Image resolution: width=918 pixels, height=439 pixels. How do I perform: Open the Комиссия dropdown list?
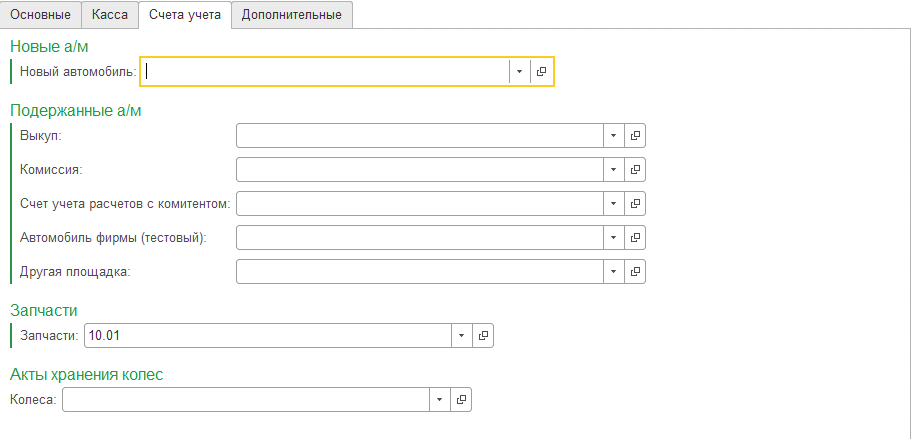pos(613,170)
